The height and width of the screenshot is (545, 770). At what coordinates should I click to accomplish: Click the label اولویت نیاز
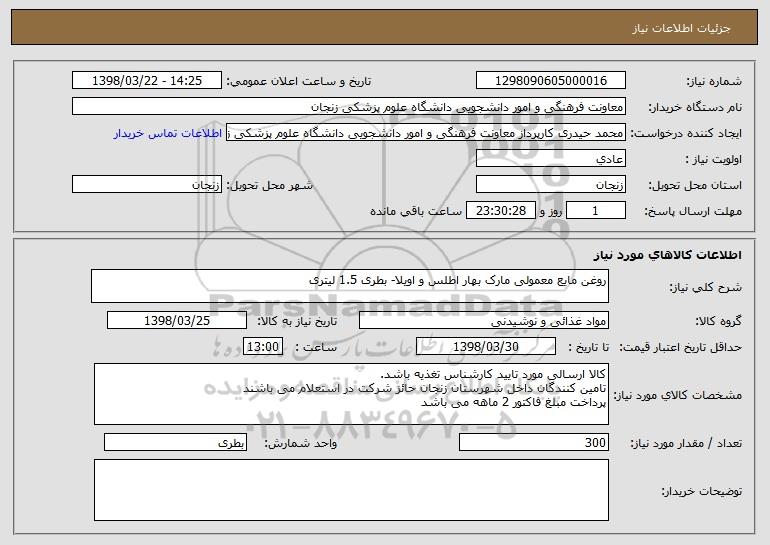[714, 159]
